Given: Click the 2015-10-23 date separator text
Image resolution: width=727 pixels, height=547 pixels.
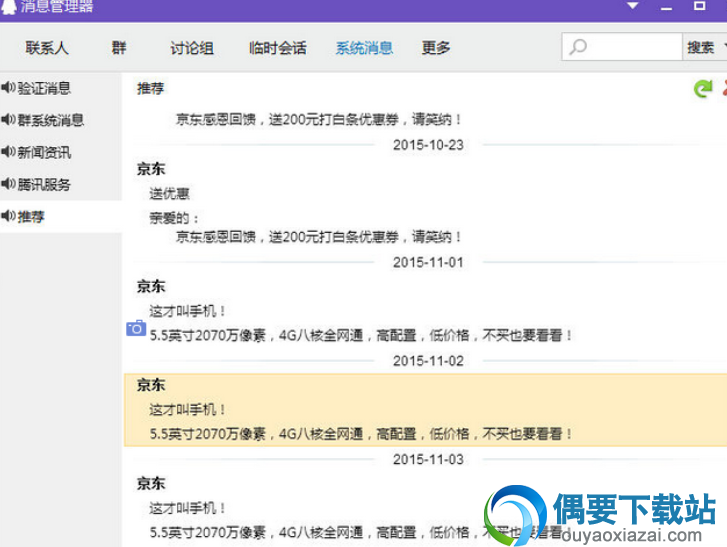Looking at the screenshot, I should (x=428, y=145).
